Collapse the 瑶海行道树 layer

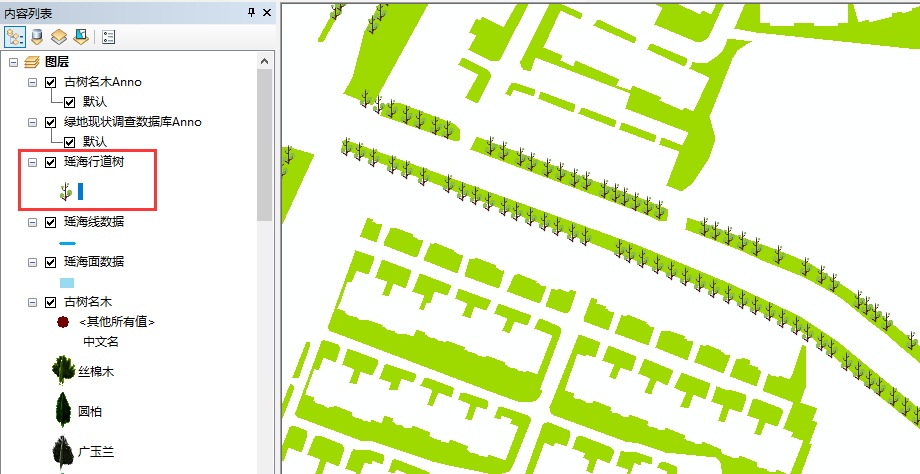33,162
